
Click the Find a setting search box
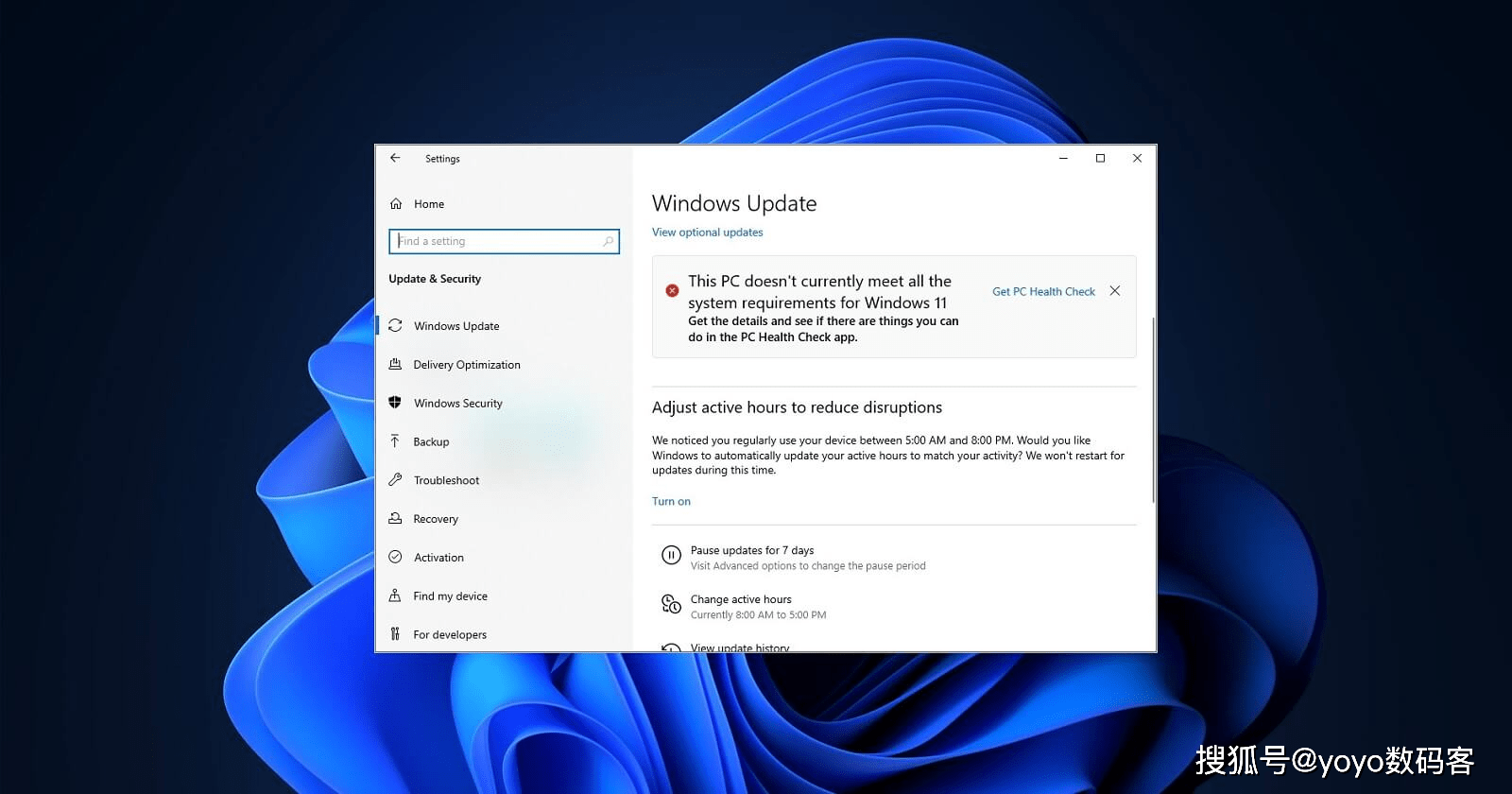504,241
